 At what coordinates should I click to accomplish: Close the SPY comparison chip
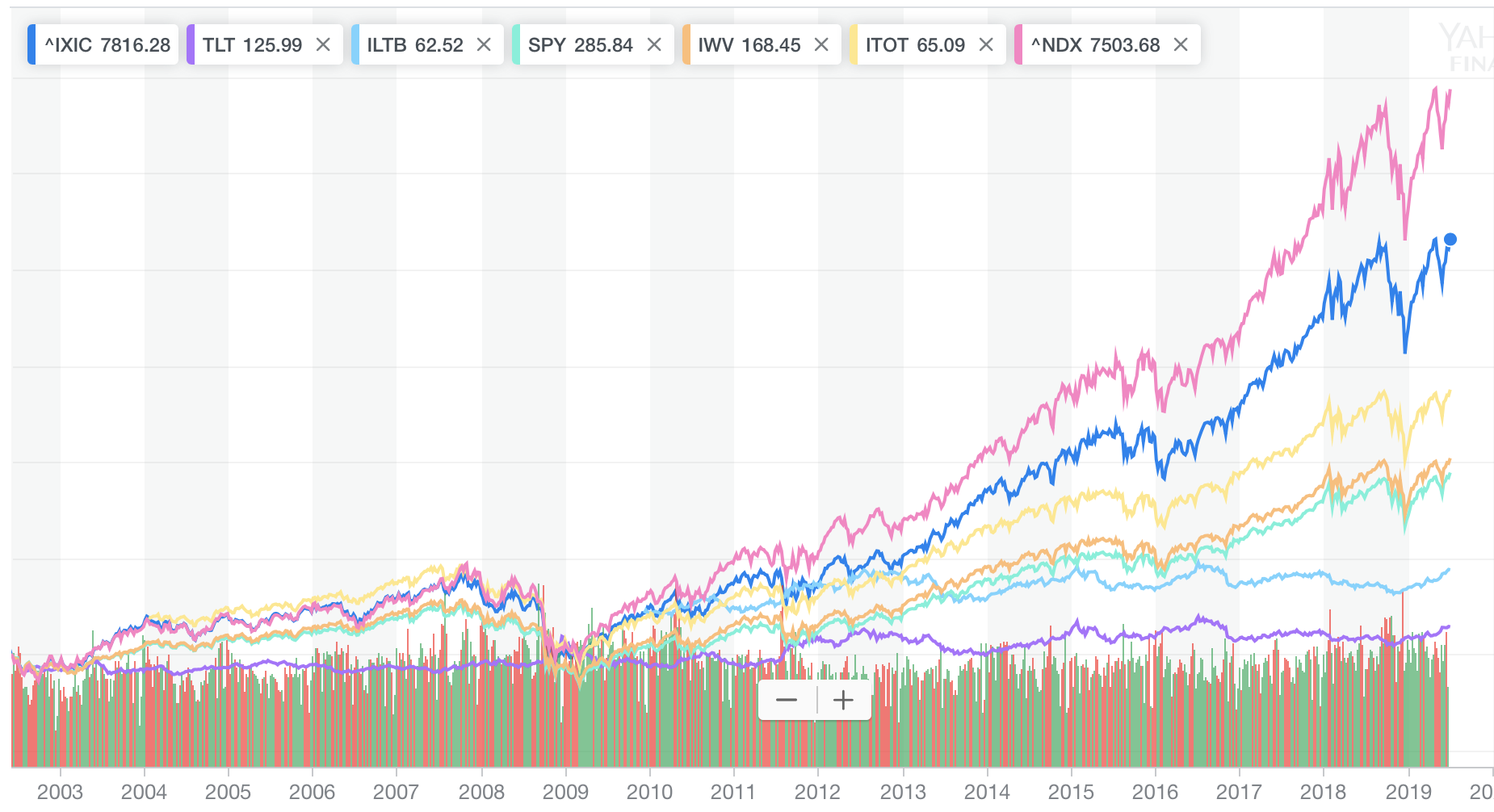(654, 45)
